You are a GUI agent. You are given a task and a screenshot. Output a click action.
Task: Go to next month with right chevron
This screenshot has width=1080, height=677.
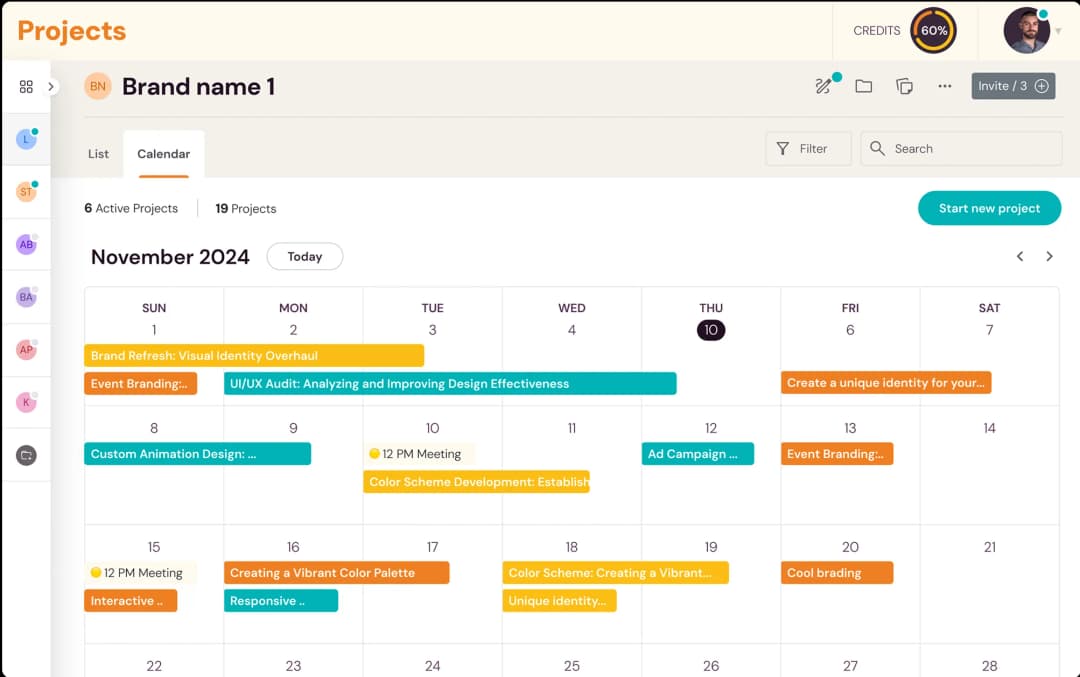(1049, 257)
